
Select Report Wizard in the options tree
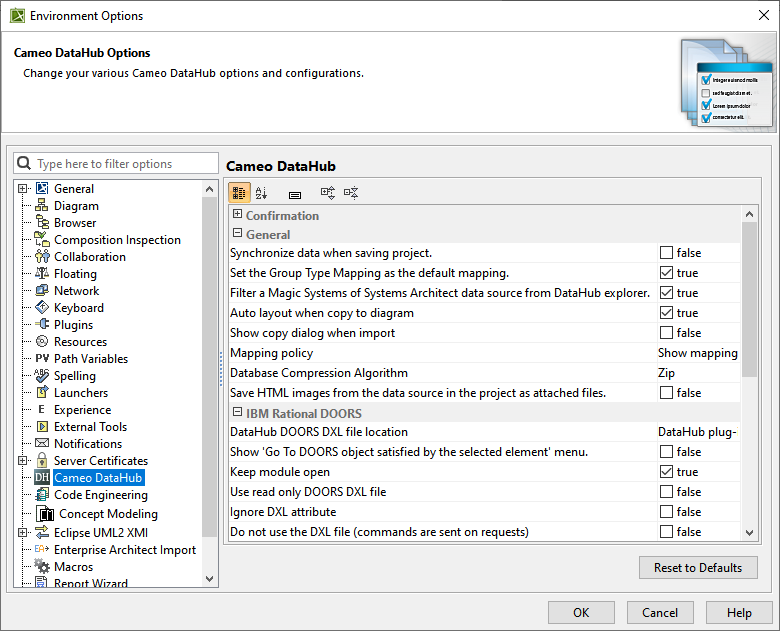pos(91,582)
